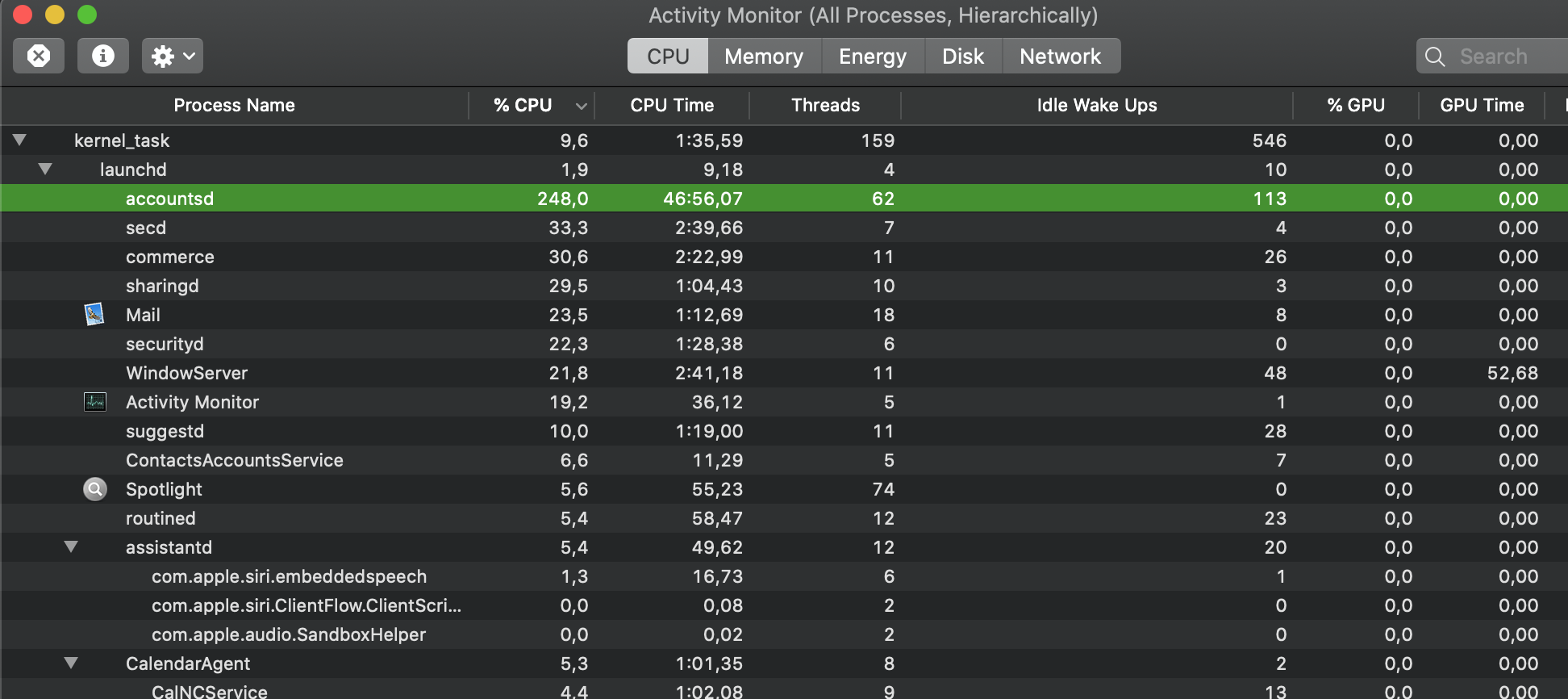This screenshot has height=699, width=1568.
Task: Open the gear action menu
Action: point(173,56)
